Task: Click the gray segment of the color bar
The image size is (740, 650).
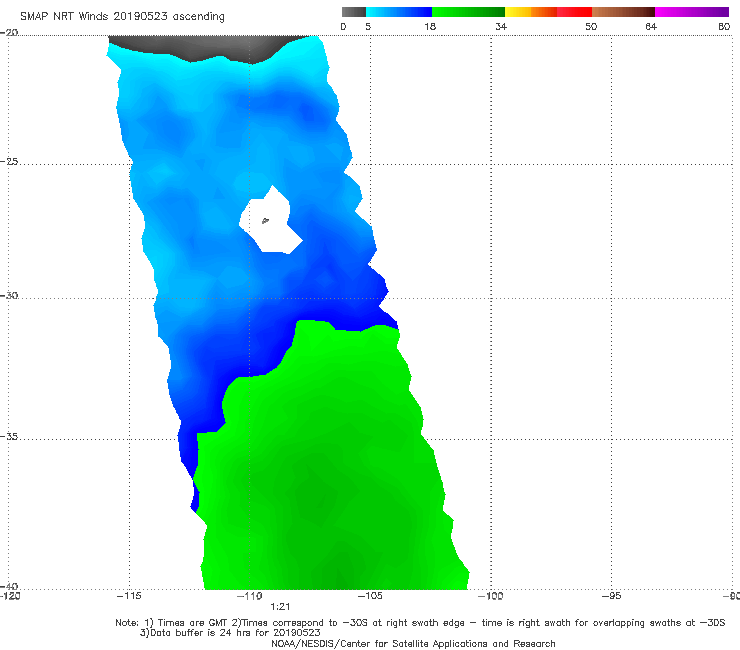Action: coord(354,12)
